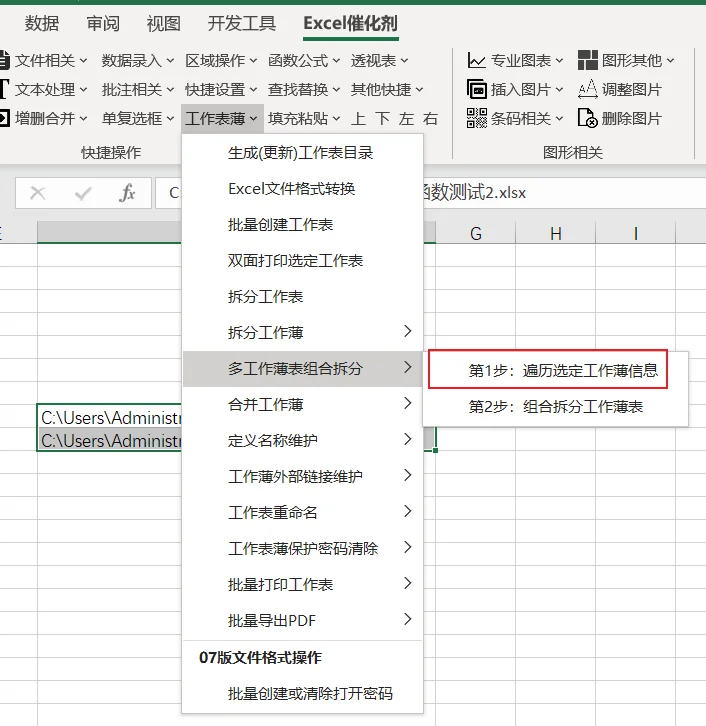Choose 批量创建或清除打开密码 menu item

point(302,694)
